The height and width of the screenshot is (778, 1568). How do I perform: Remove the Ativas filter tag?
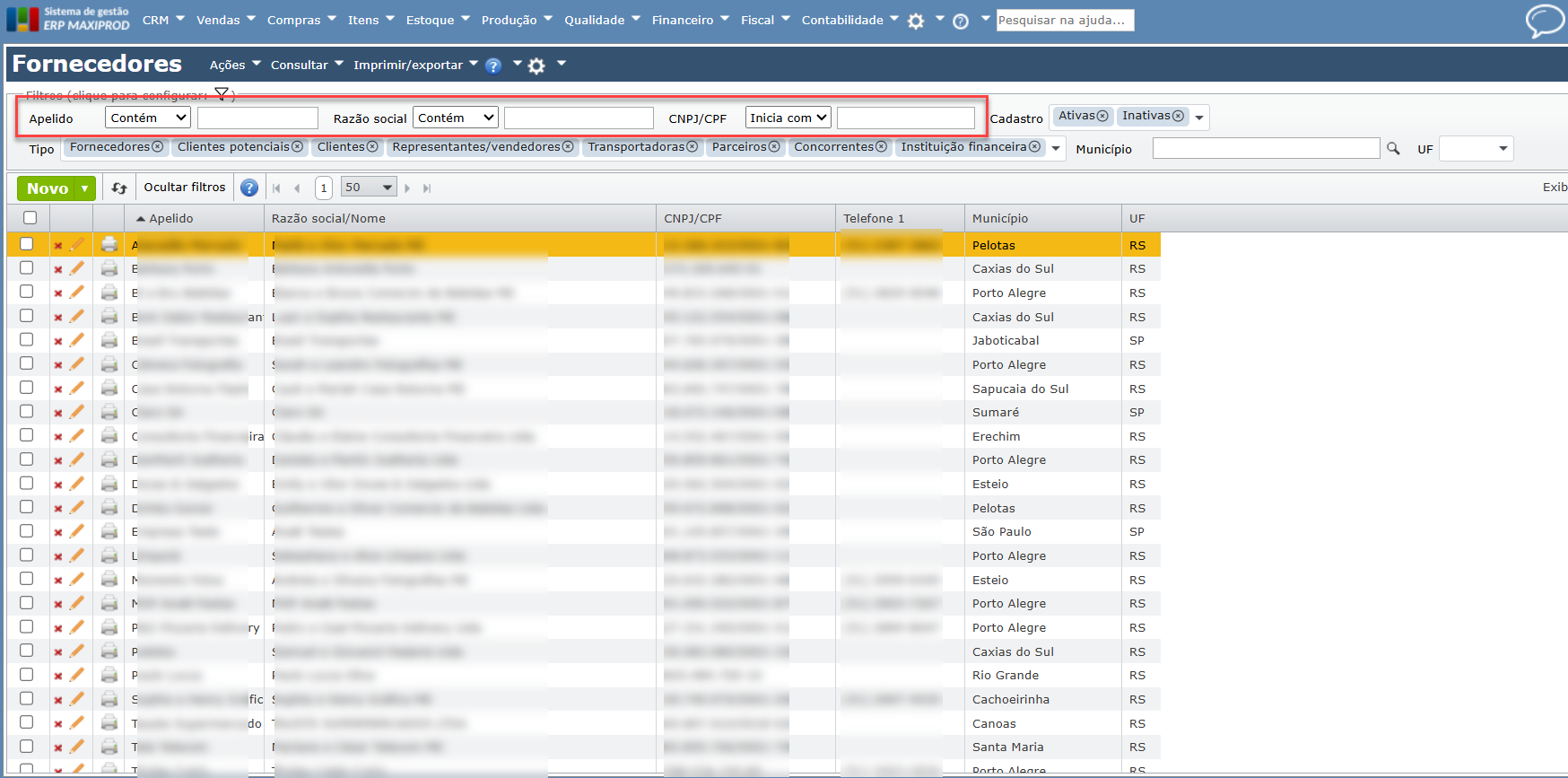click(1102, 116)
